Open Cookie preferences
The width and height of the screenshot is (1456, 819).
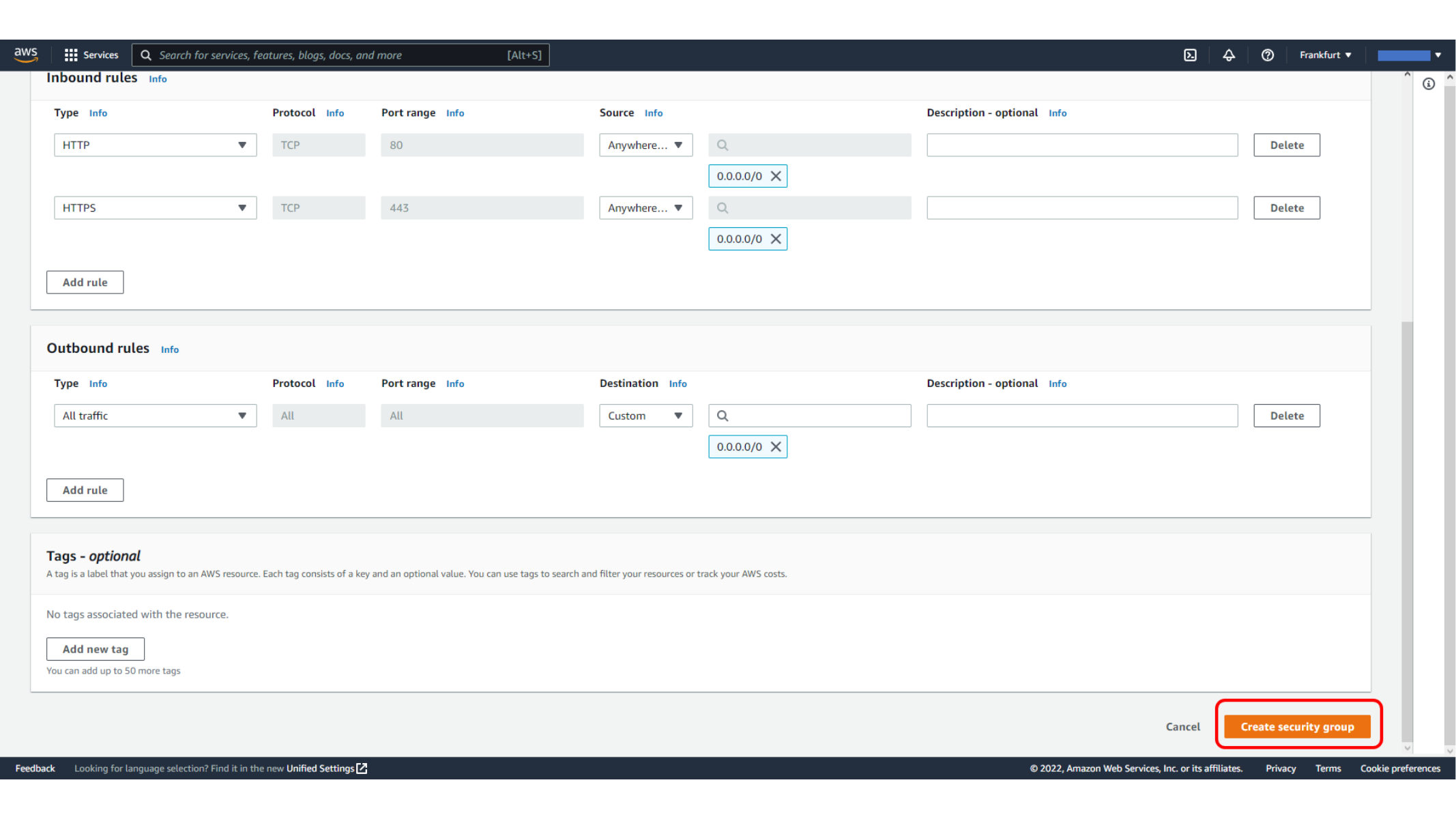click(x=1400, y=768)
